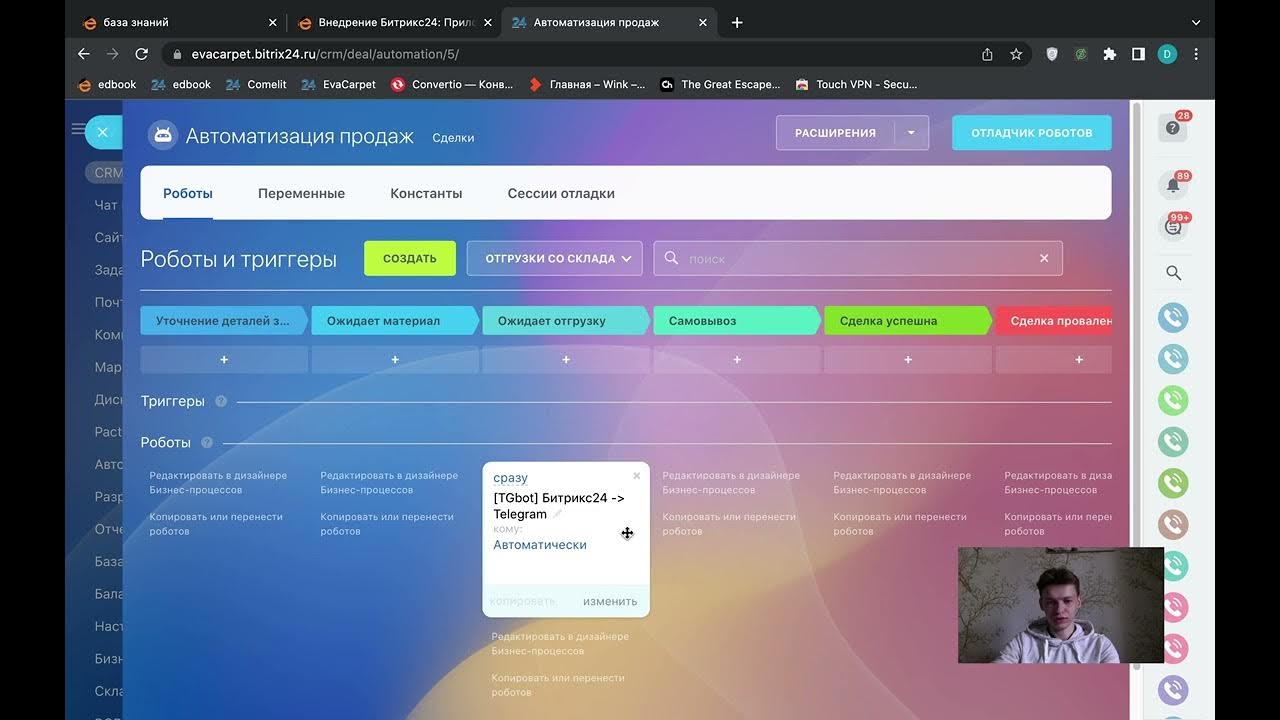
Task: Select the Уточнение деталей stage header
Action: [223, 321]
